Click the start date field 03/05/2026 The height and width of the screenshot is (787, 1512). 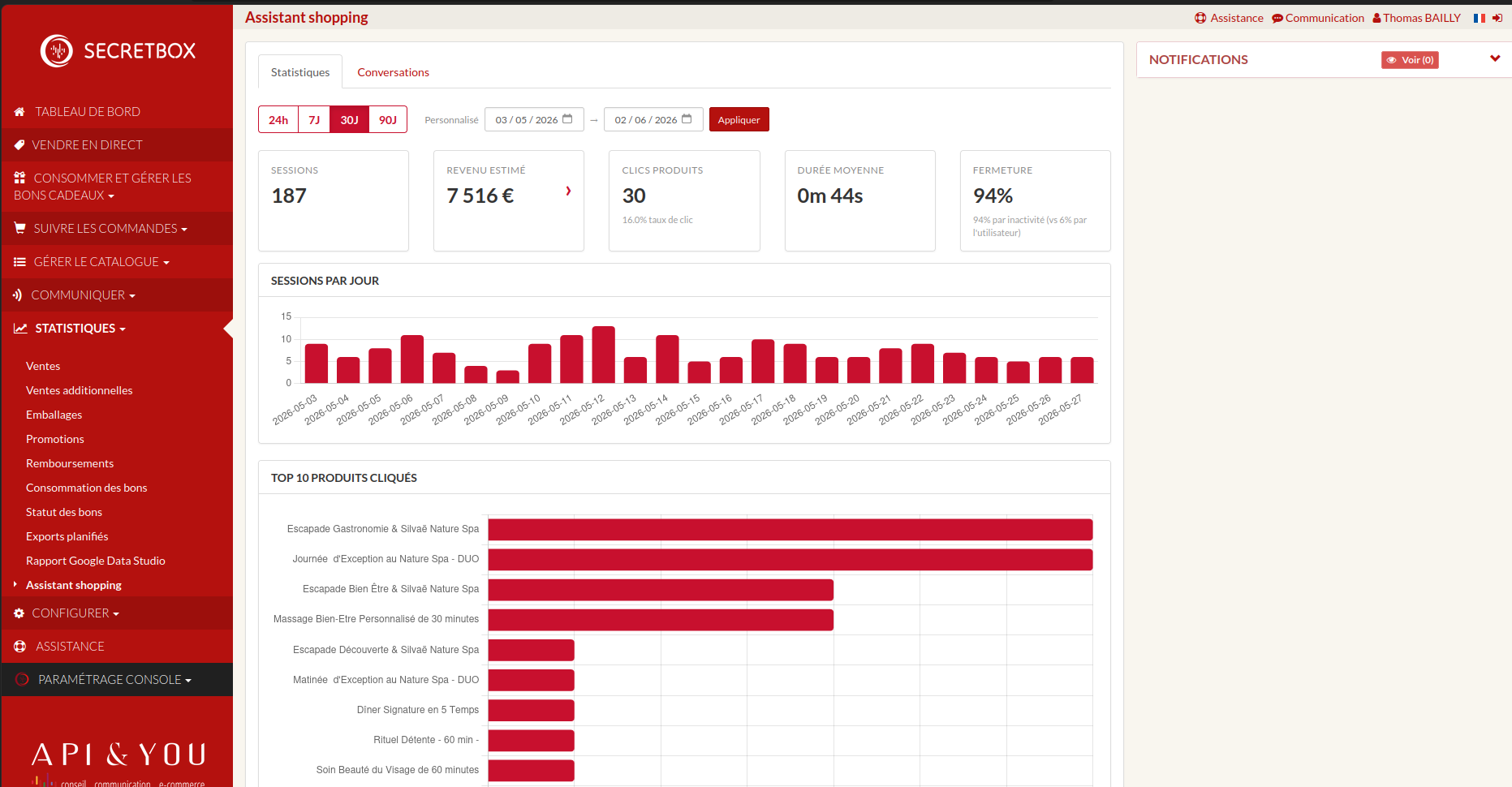pyautogui.click(x=534, y=119)
